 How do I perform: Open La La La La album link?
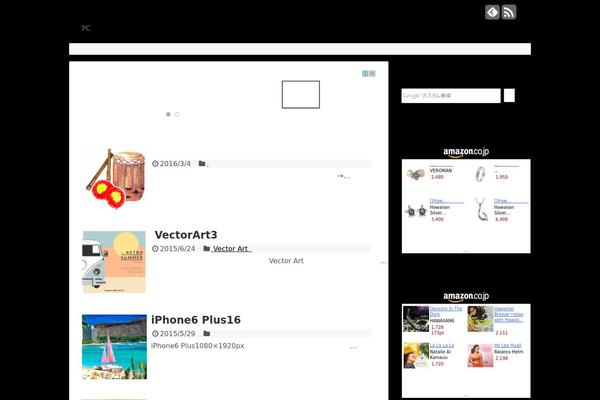[x=442, y=346]
